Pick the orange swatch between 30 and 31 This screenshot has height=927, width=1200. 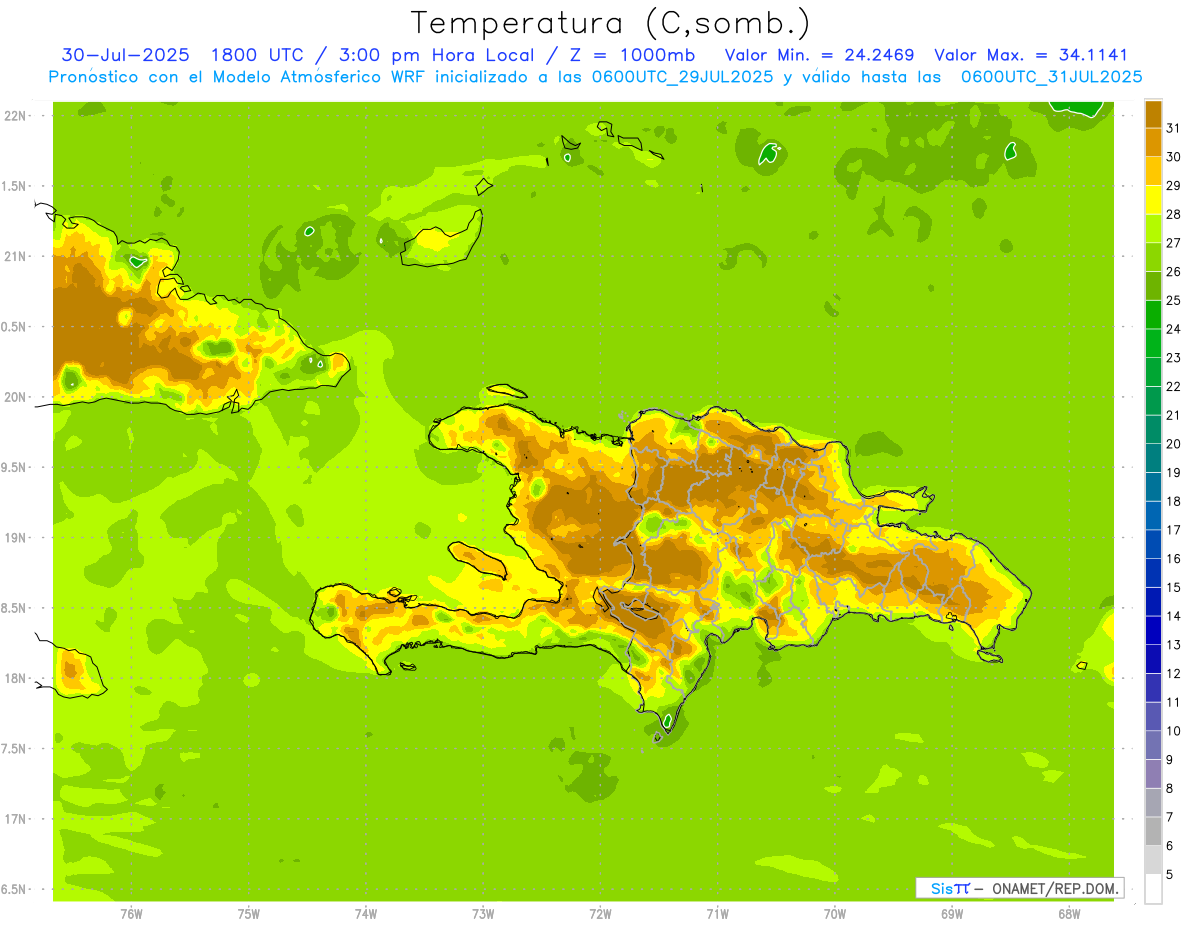1153,143
